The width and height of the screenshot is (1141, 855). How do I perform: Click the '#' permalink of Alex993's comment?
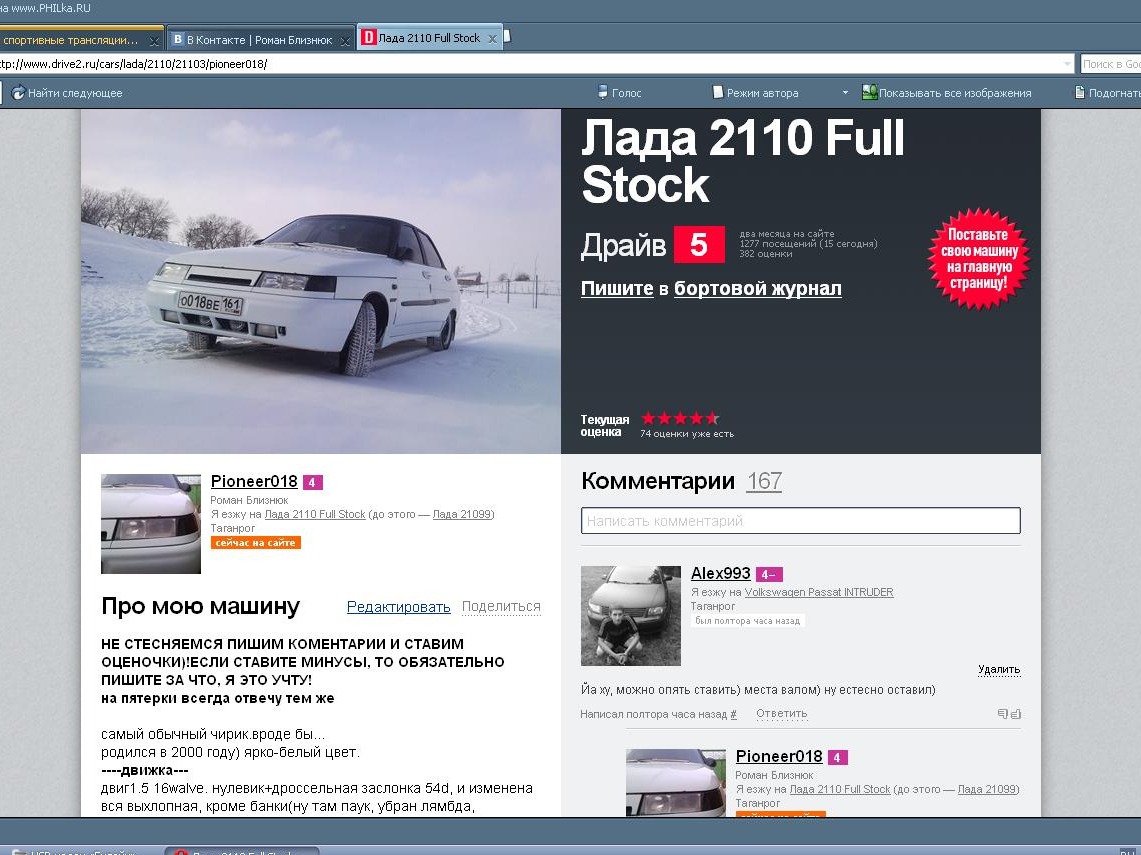point(734,715)
